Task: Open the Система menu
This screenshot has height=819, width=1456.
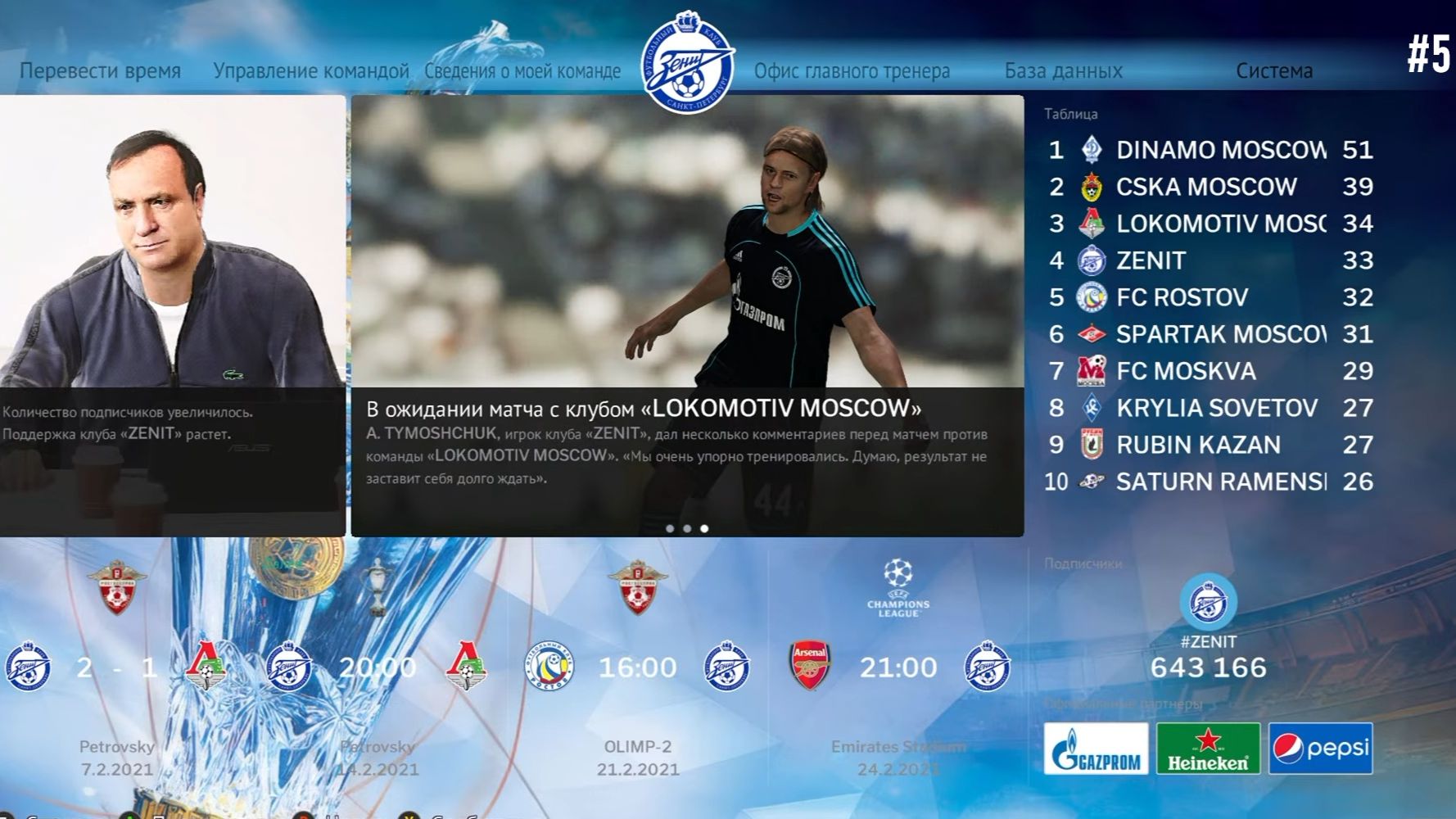Action: [1274, 71]
